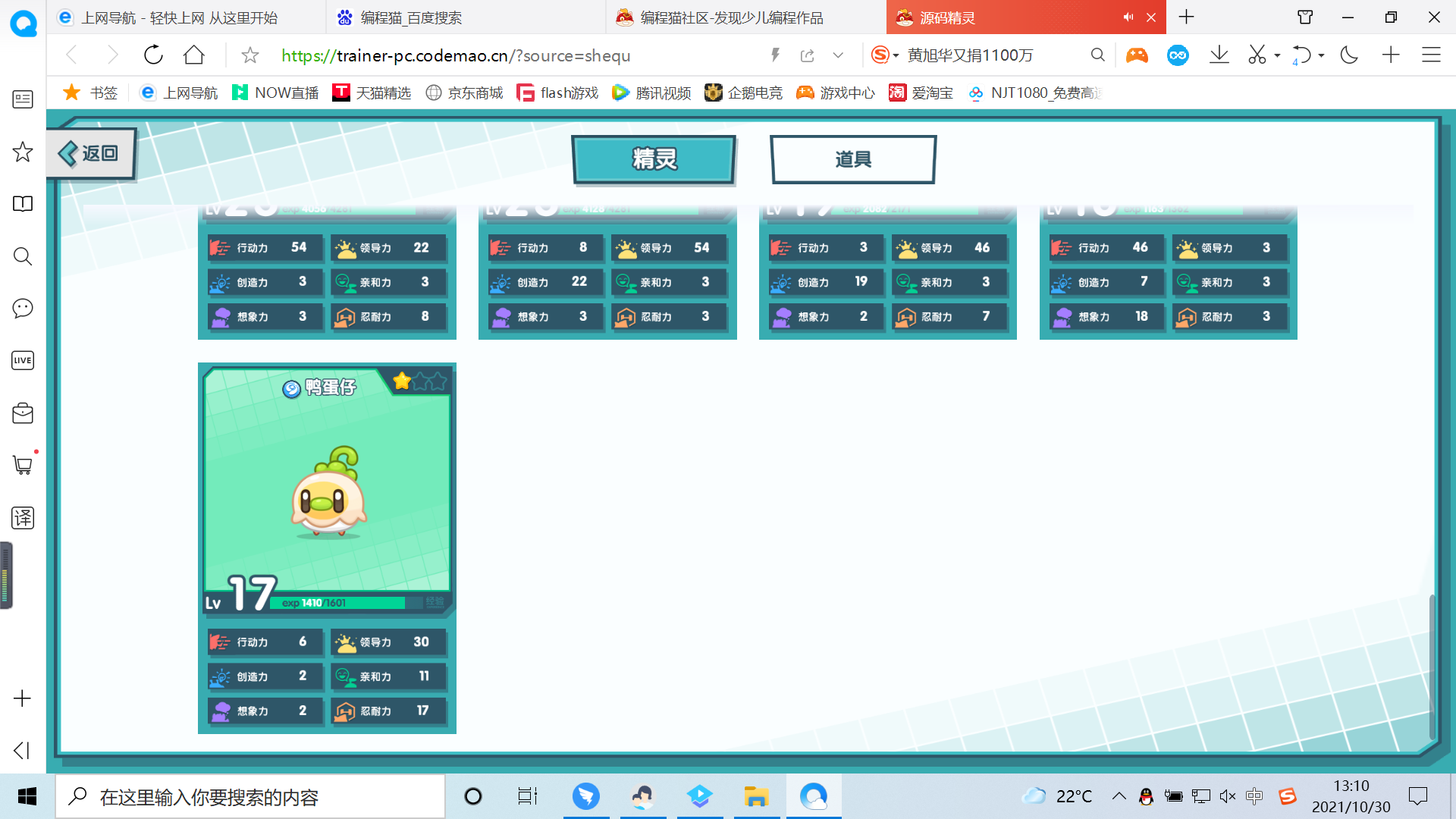Open the blue infinity extension icon
The image size is (1456, 819).
coord(1178,55)
